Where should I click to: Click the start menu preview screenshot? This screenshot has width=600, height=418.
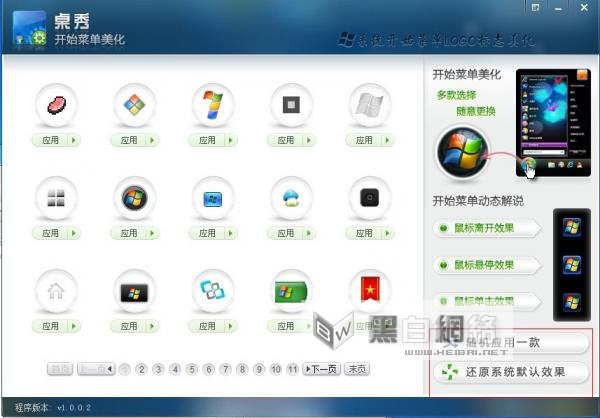(x=553, y=122)
